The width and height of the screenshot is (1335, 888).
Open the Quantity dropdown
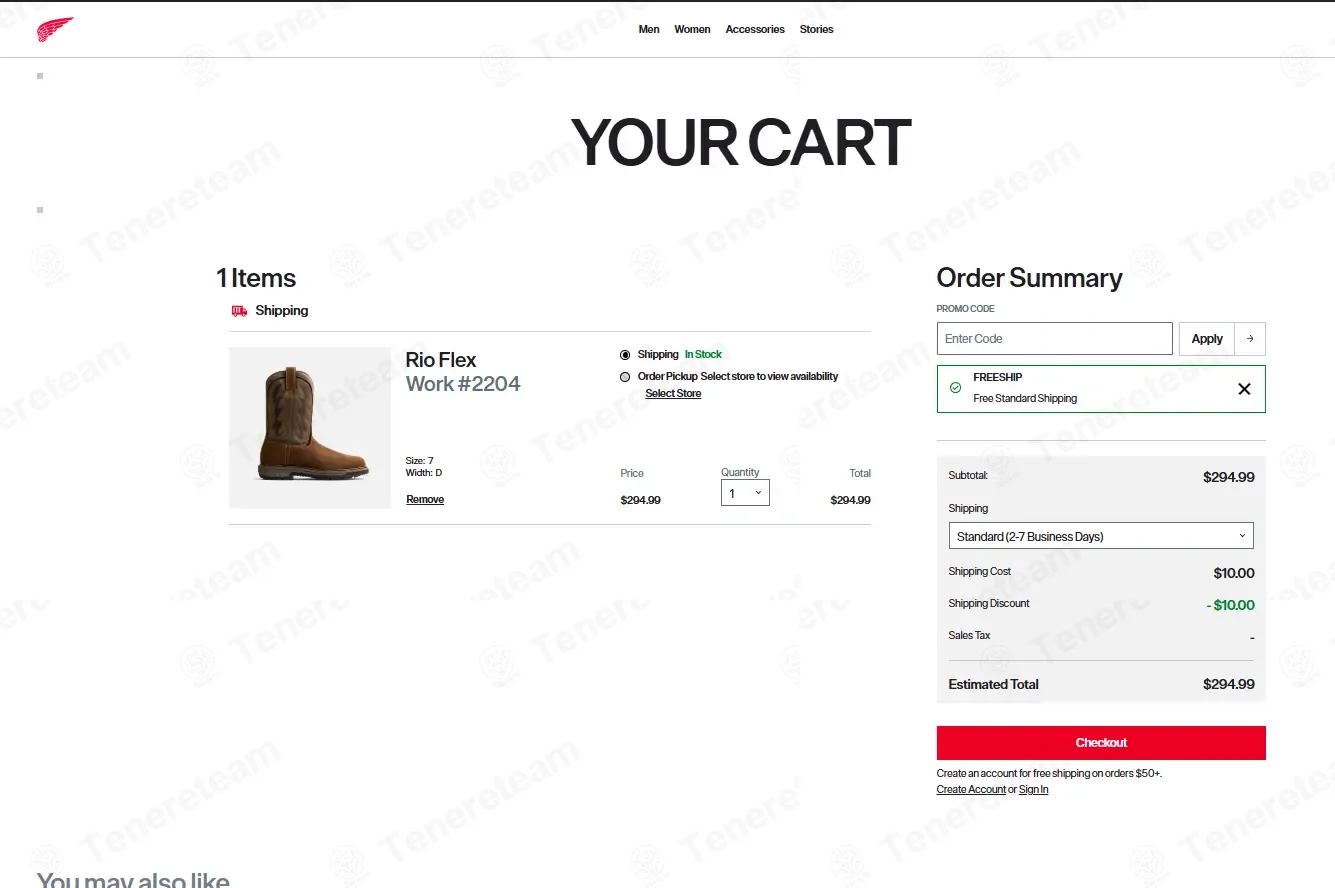tap(745, 493)
